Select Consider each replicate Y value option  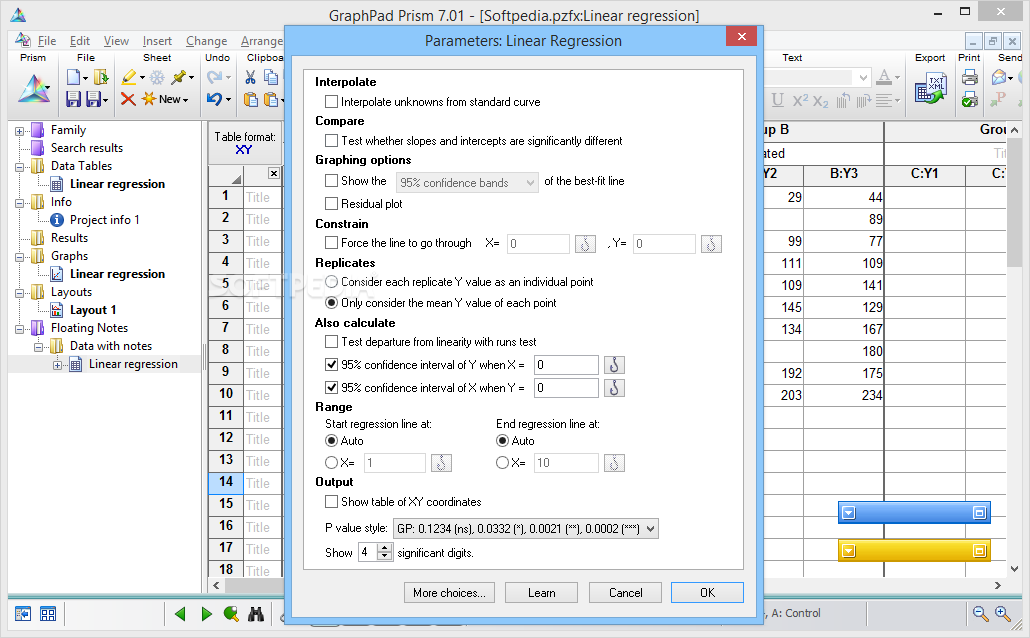pos(332,282)
